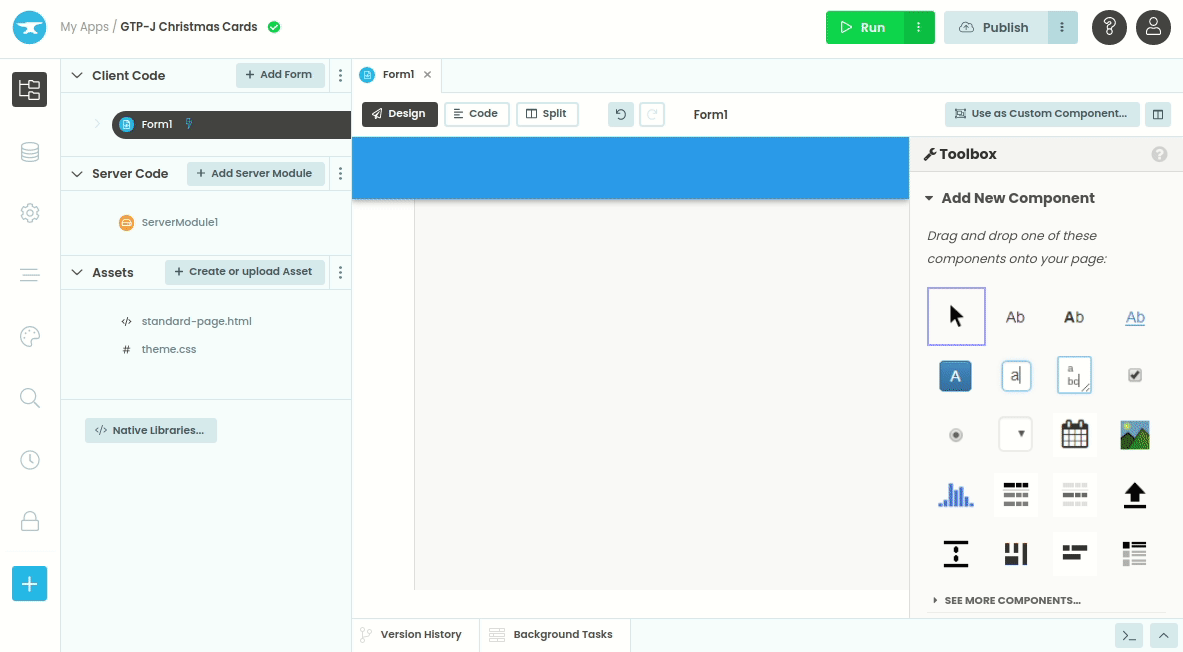Open Publish button dropdown options
Viewport: 1183px width, 652px height.
pos(1062,28)
